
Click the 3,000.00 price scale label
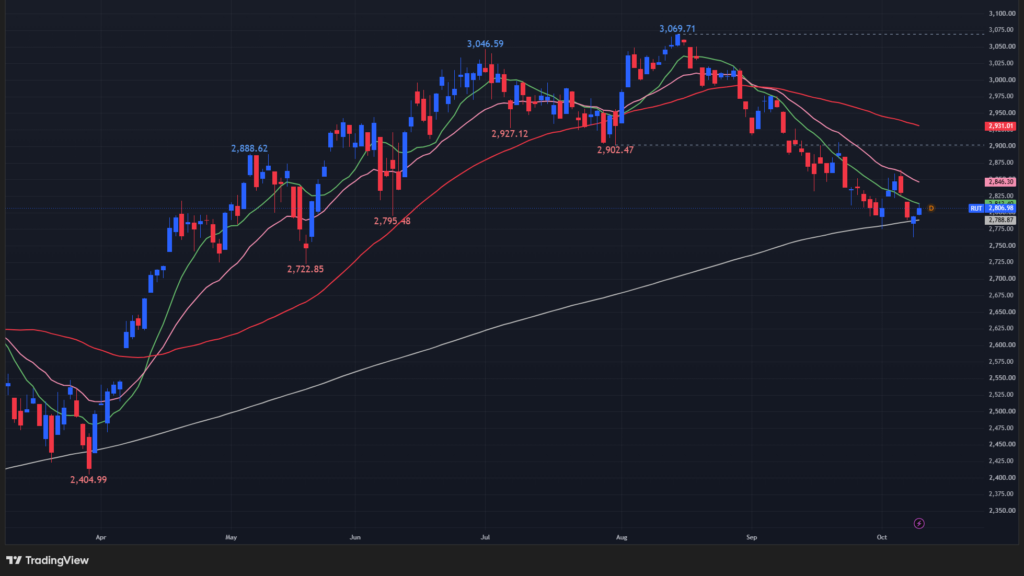click(1002, 80)
